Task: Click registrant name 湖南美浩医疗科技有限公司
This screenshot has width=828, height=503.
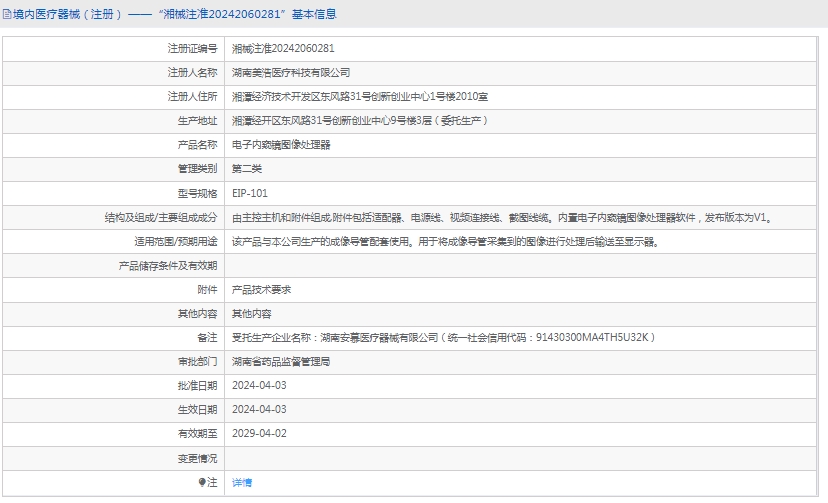Action: point(291,72)
